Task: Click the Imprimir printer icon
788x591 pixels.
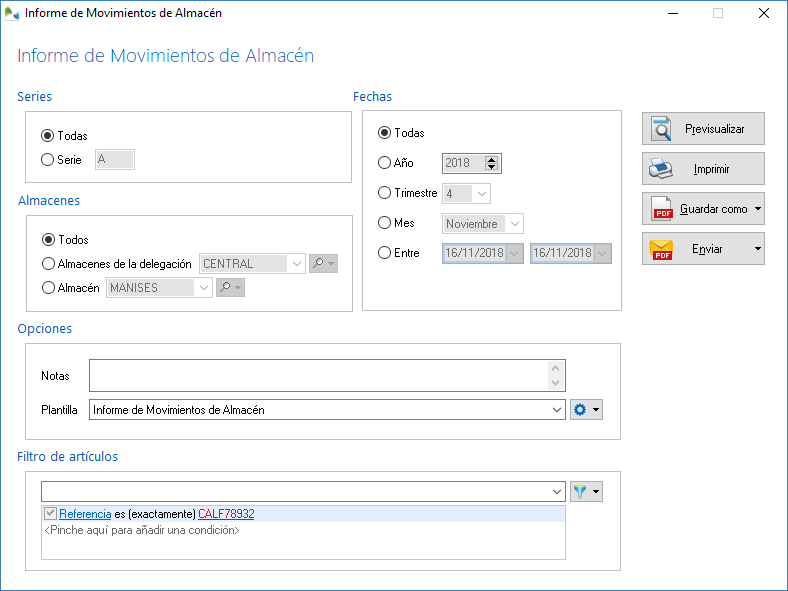Action: click(x=661, y=169)
